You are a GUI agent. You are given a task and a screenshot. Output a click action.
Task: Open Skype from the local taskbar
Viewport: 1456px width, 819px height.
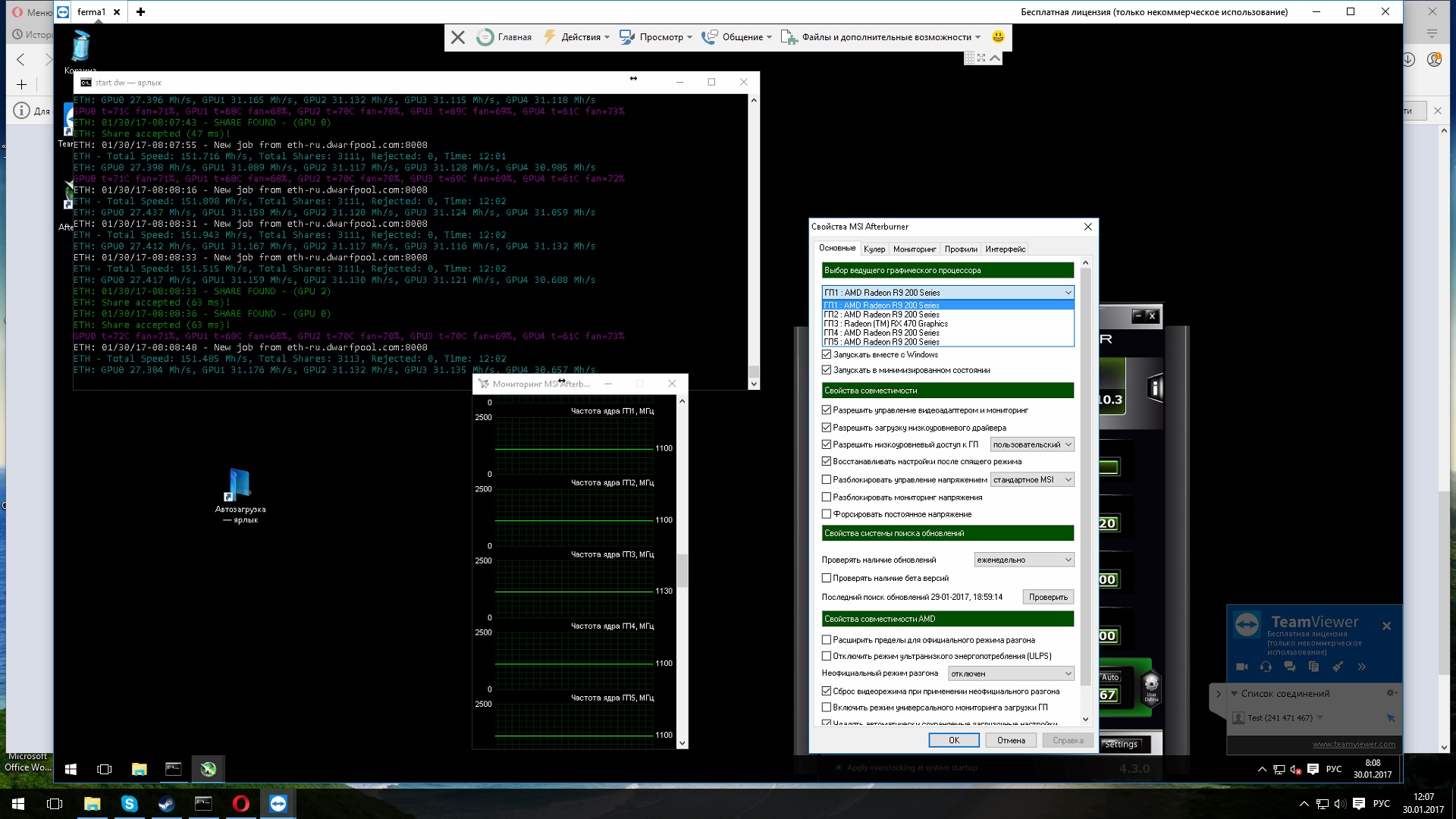pyautogui.click(x=129, y=804)
